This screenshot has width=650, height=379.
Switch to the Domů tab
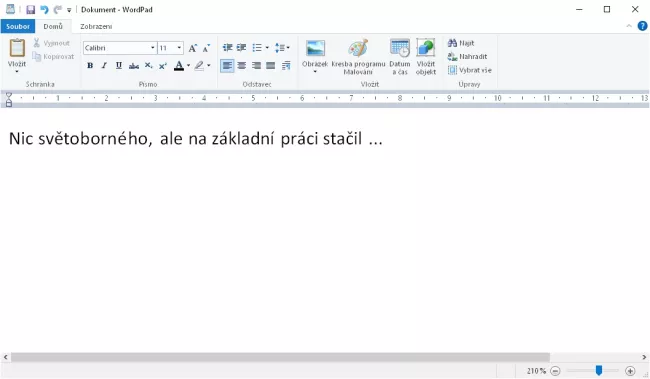(x=53, y=26)
